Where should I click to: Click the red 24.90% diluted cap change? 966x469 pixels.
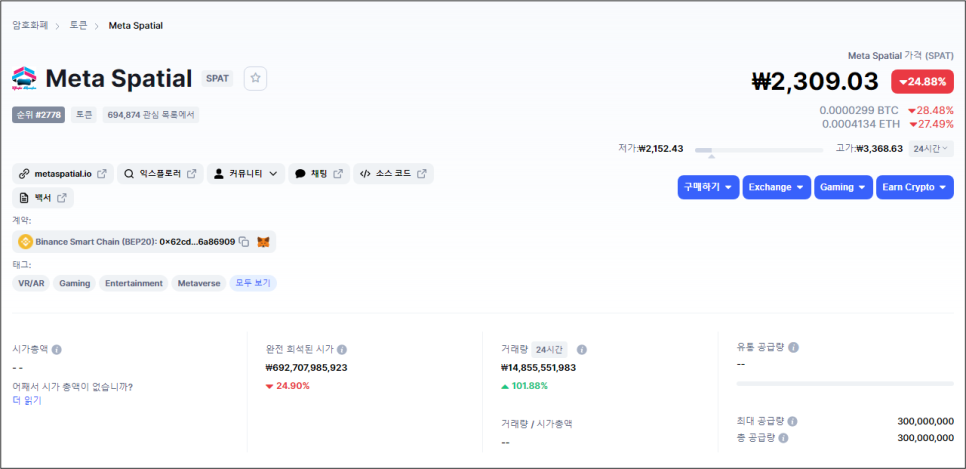click(288, 386)
